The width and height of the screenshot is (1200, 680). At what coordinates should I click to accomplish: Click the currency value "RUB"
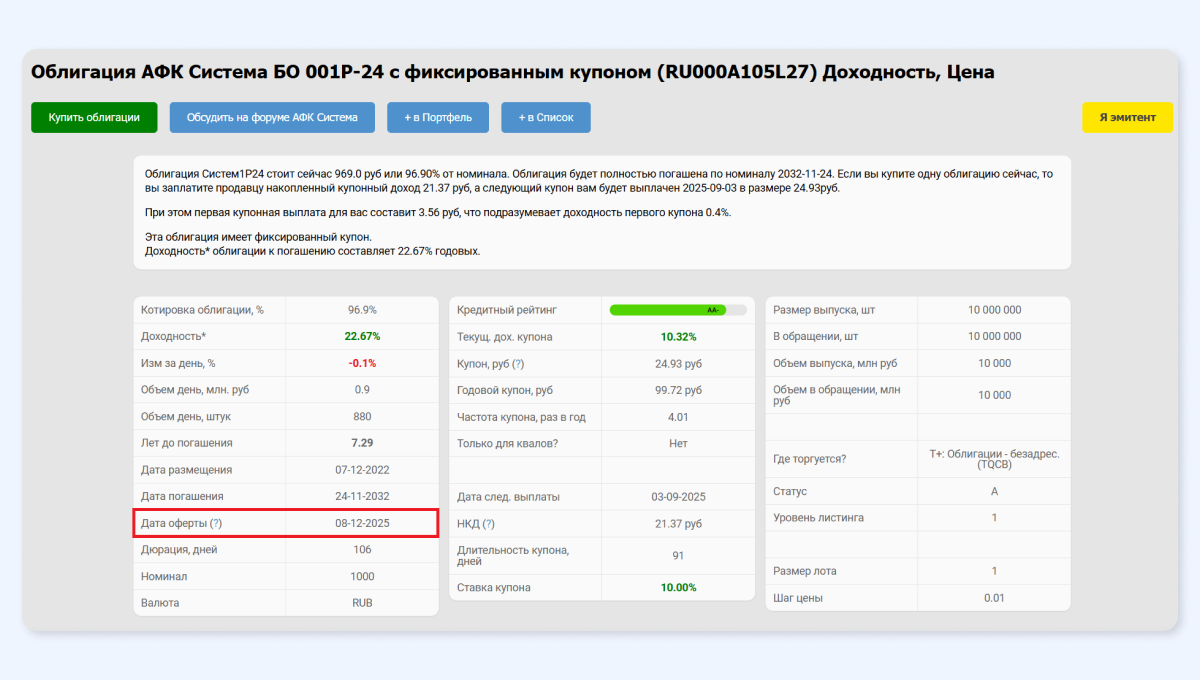click(362, 603)
